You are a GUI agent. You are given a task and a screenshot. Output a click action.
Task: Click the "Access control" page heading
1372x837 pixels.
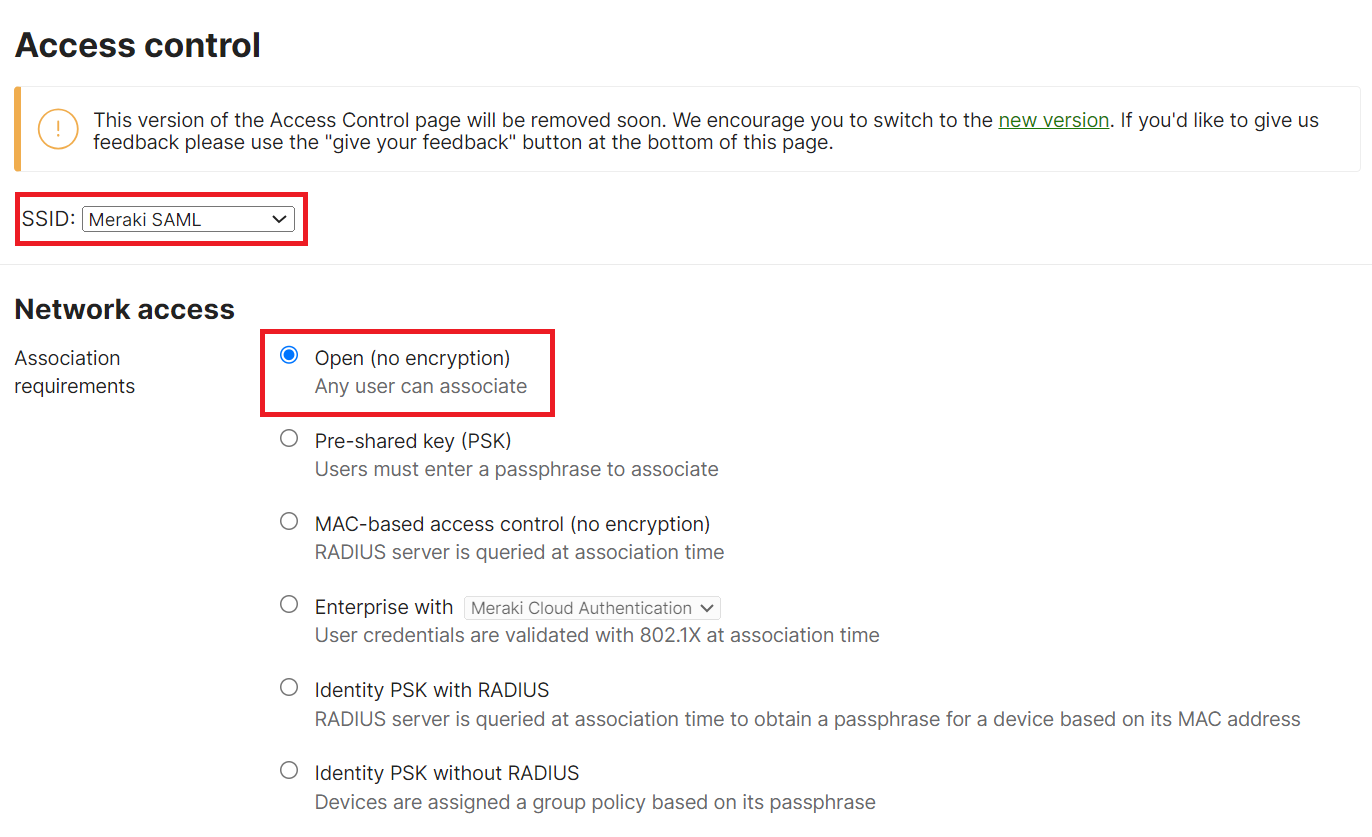click(x=138, y=45)
